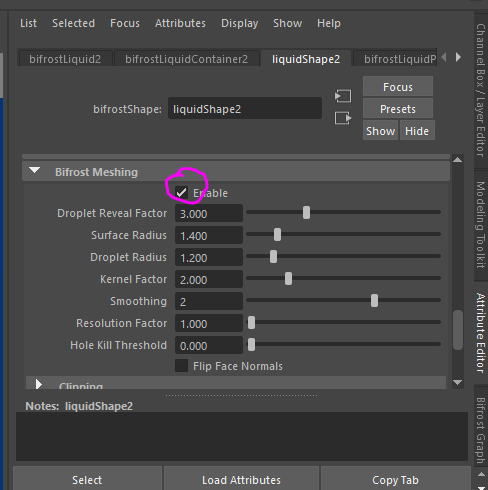Click the output connection icon beside bifrostShape
Screen dimensions: 488x490
pyautogui.click(x=343, y=118)
